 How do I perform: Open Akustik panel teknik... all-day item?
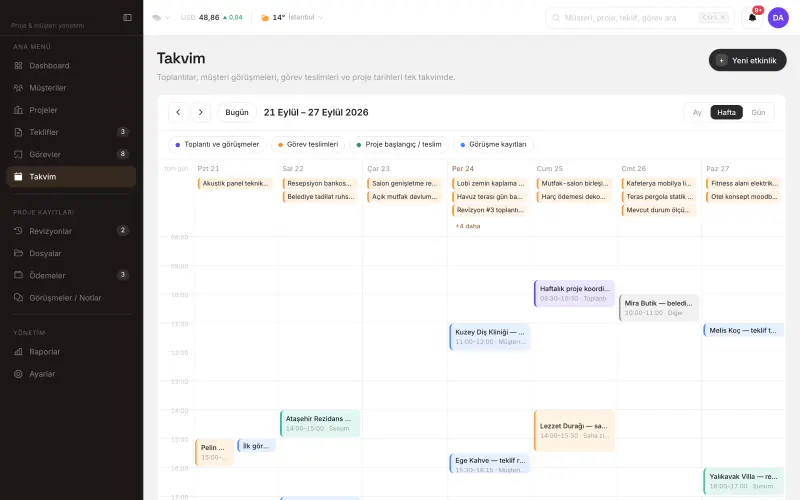pyautogui.click(x=235, y=183)
